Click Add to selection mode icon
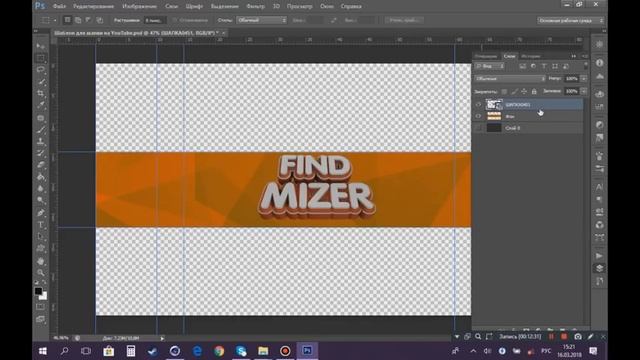The height and width of the screenshot is (360, 640). coord(78,20)
